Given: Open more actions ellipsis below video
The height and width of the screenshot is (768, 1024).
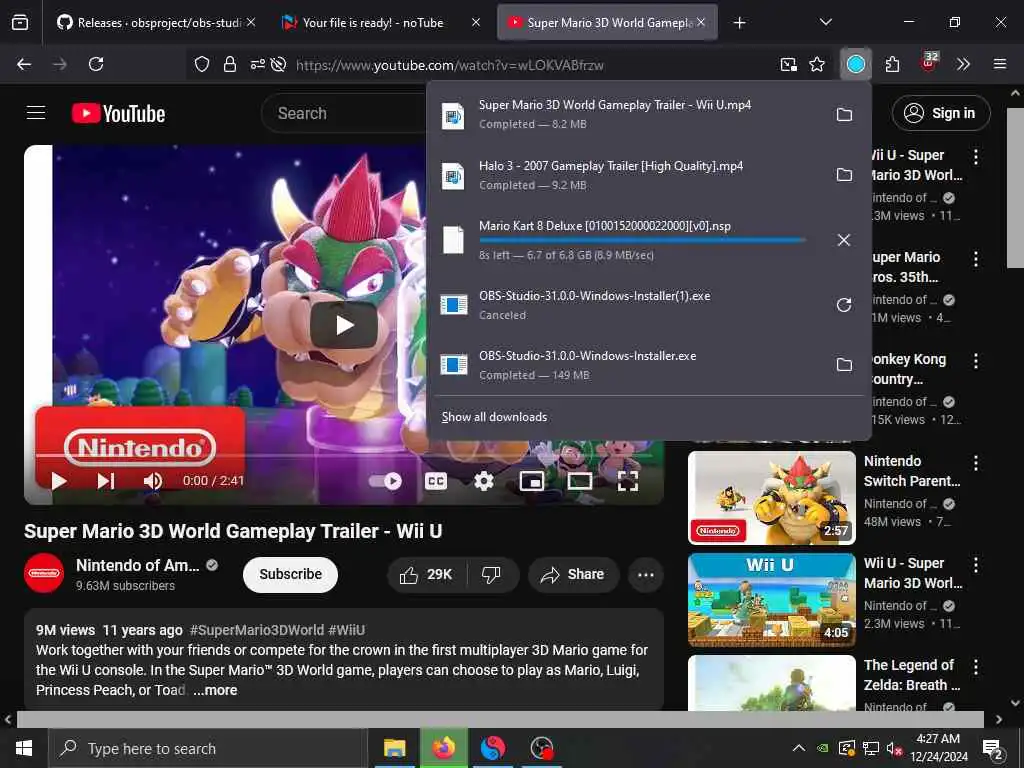Looking at the screenshot, I should point(646,575).
